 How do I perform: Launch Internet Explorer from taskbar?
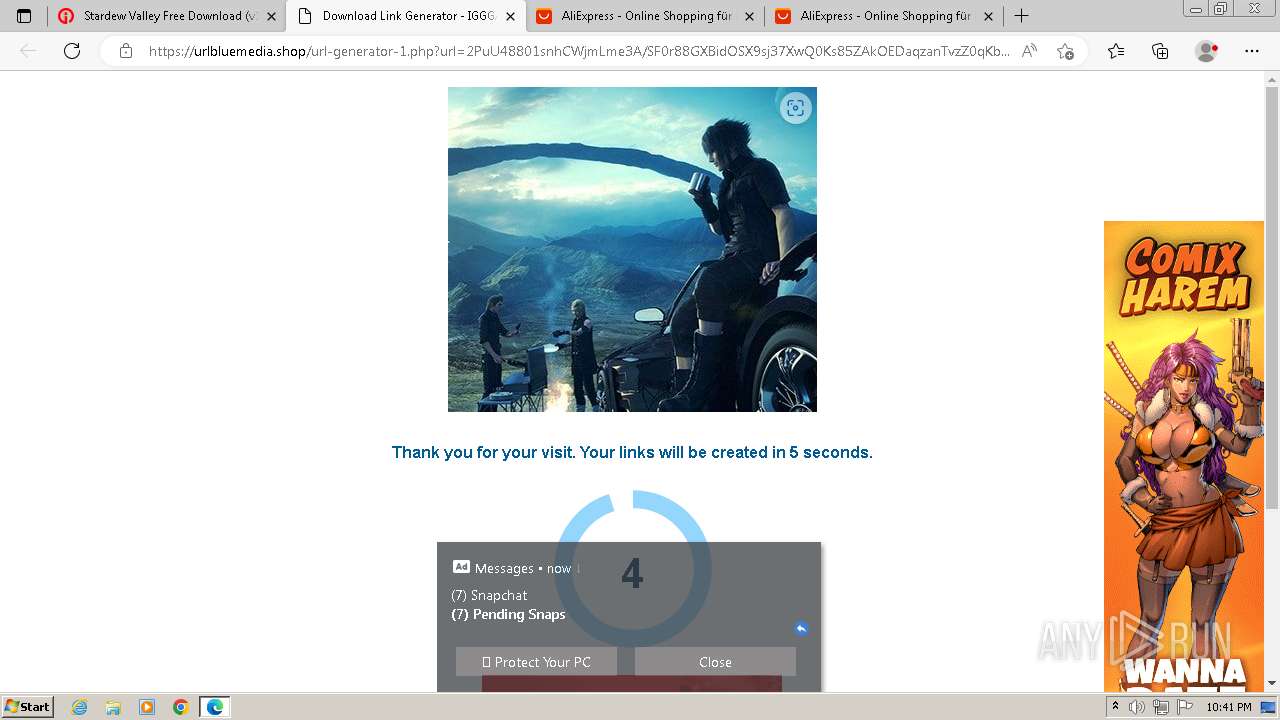80,707
